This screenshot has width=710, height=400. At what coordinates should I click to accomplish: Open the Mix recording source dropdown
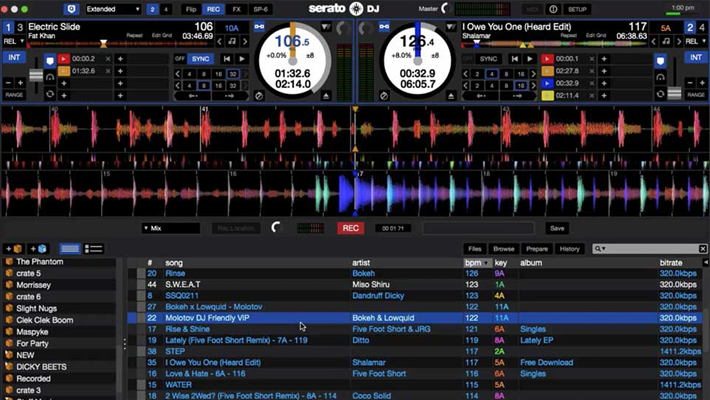click(170, 228)
